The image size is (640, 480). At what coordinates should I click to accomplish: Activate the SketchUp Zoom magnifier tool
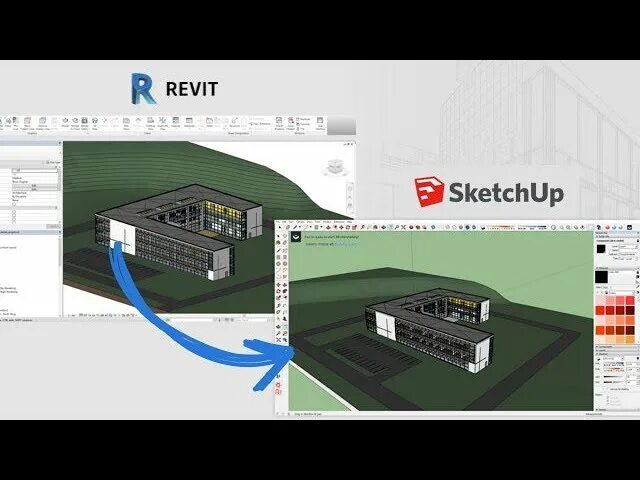pyautogui.click(x=397, y=227)
